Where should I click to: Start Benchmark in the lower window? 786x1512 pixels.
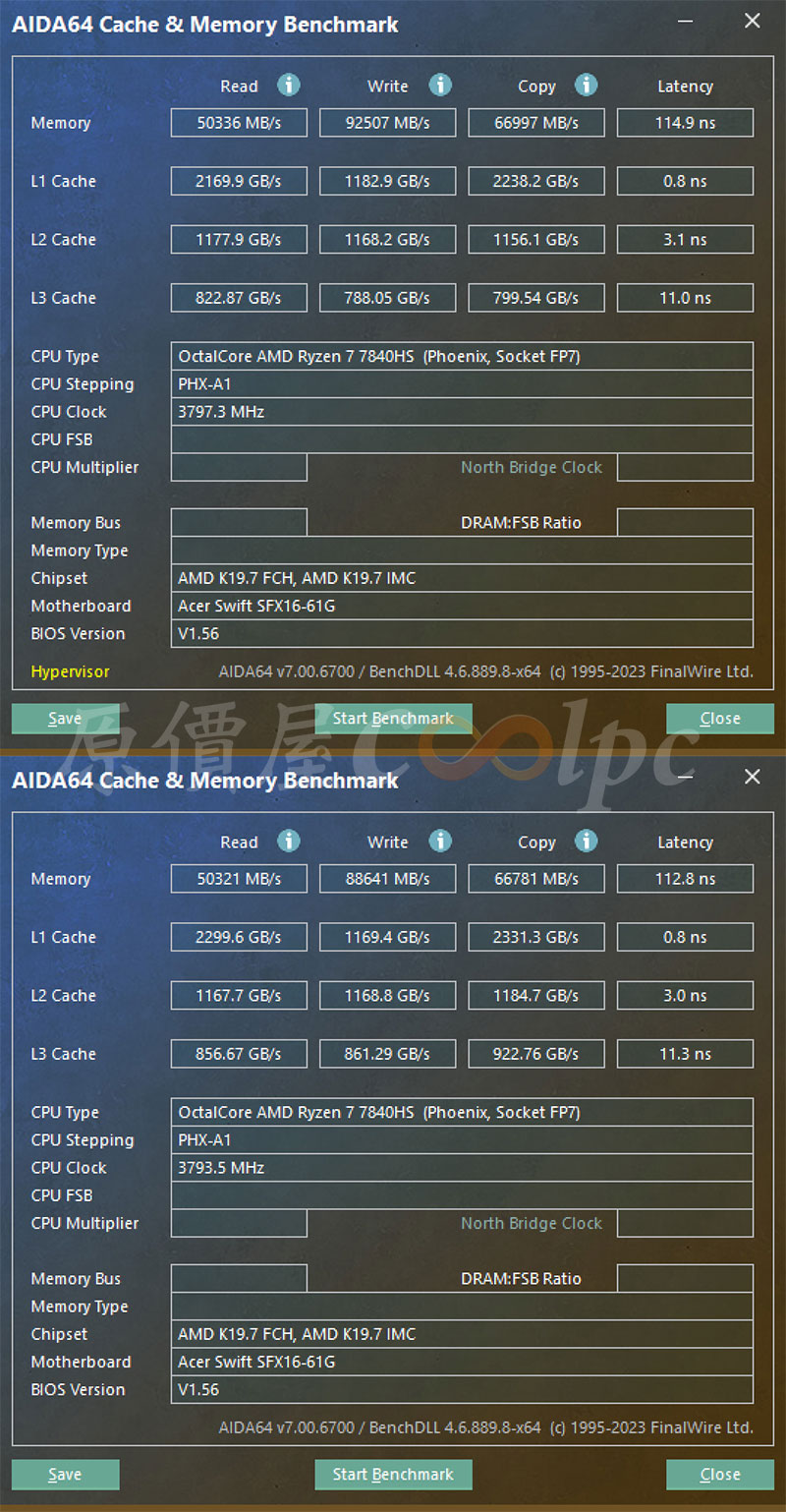(393, 1475)
